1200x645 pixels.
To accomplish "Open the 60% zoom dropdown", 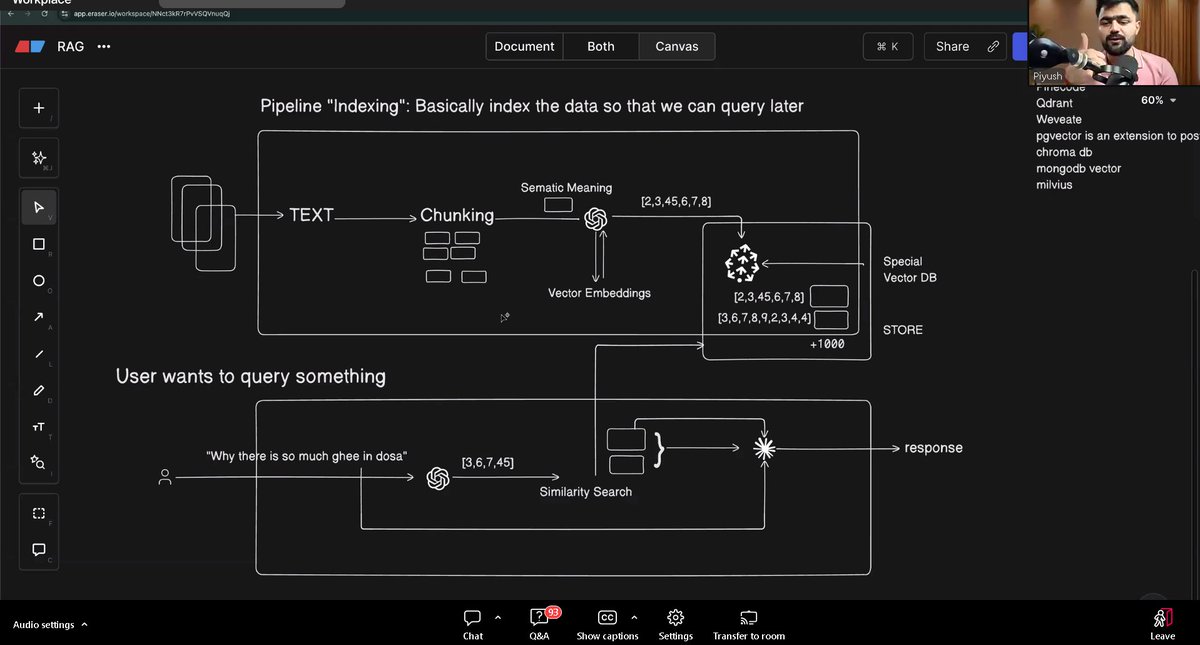I will click(1158, 100).
